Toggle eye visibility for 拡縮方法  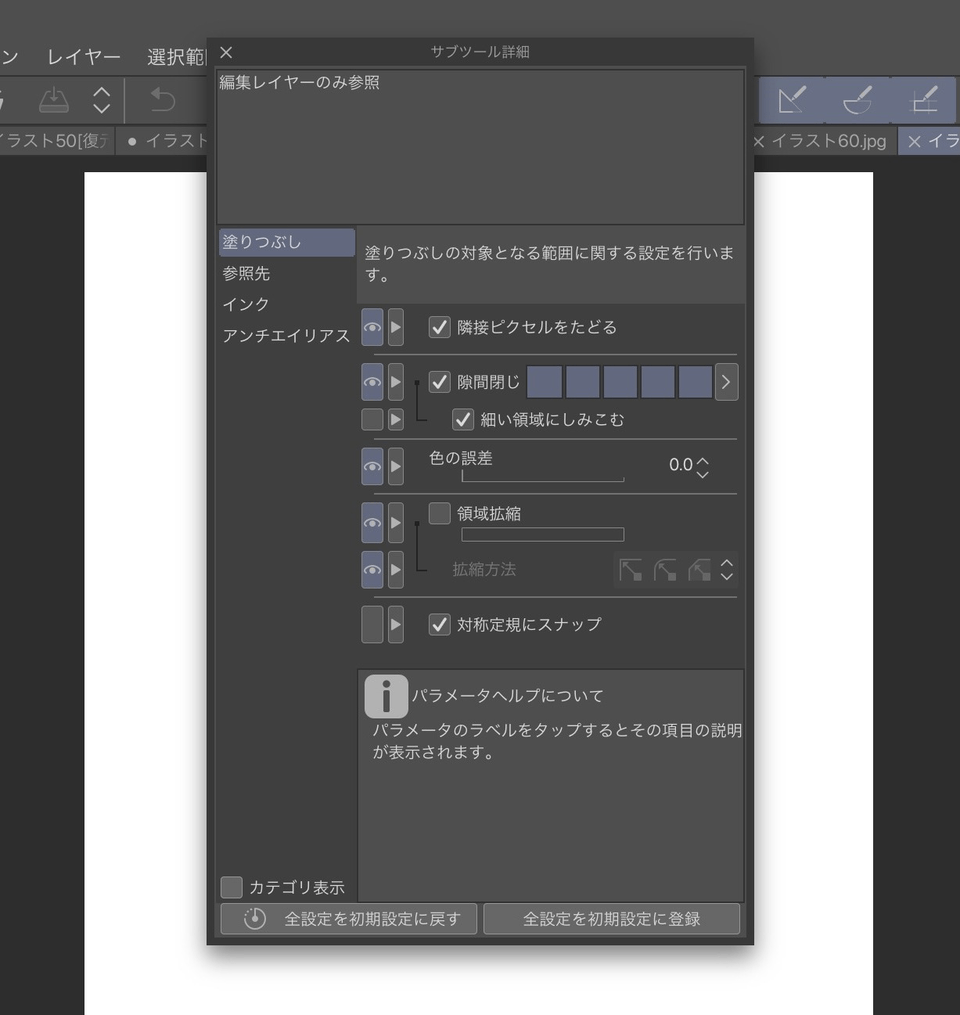(x=372, y=570)
